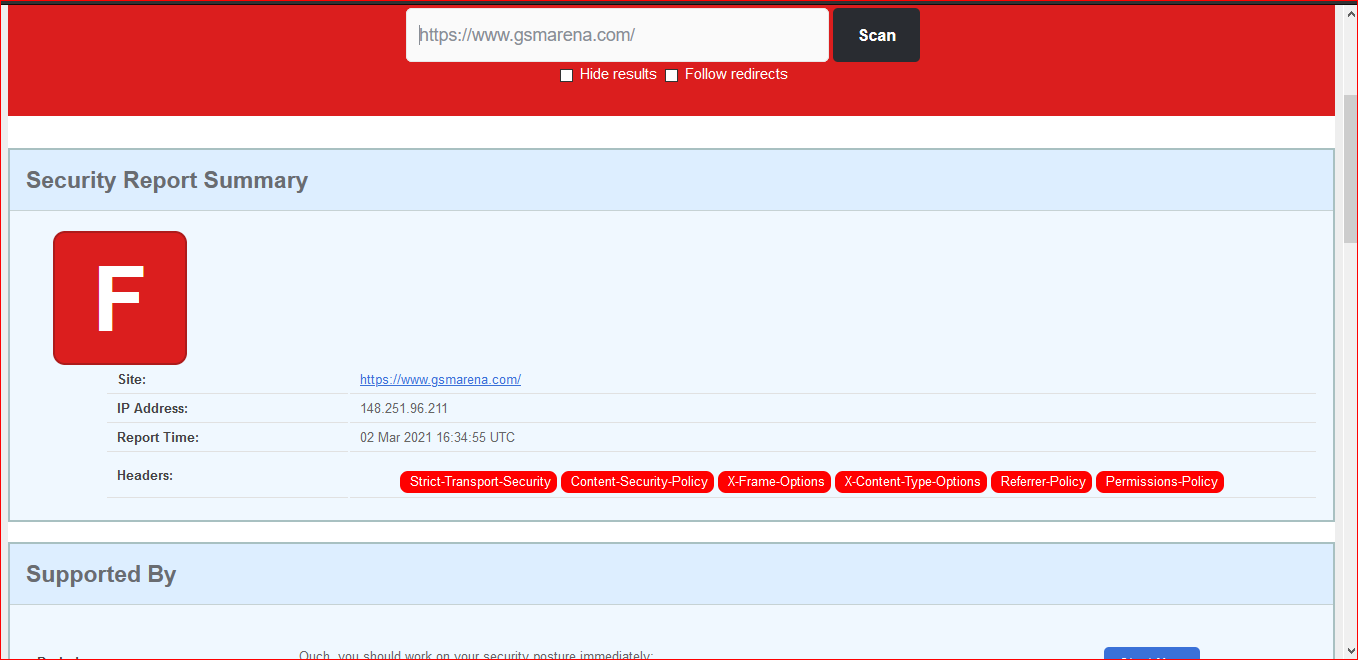Select the X-Content-Type-Options header tag

pos(912,482)
